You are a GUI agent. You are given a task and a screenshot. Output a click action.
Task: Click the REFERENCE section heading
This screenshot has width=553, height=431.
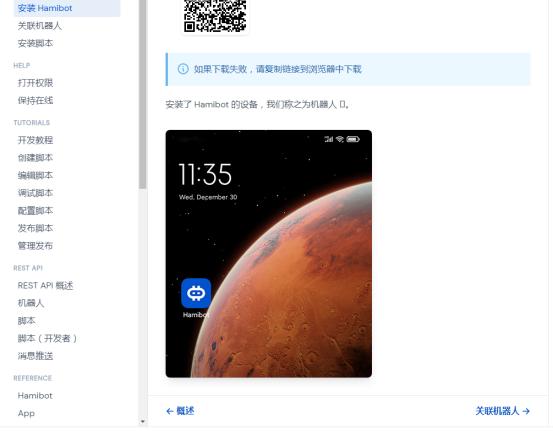tap(32, 378)
